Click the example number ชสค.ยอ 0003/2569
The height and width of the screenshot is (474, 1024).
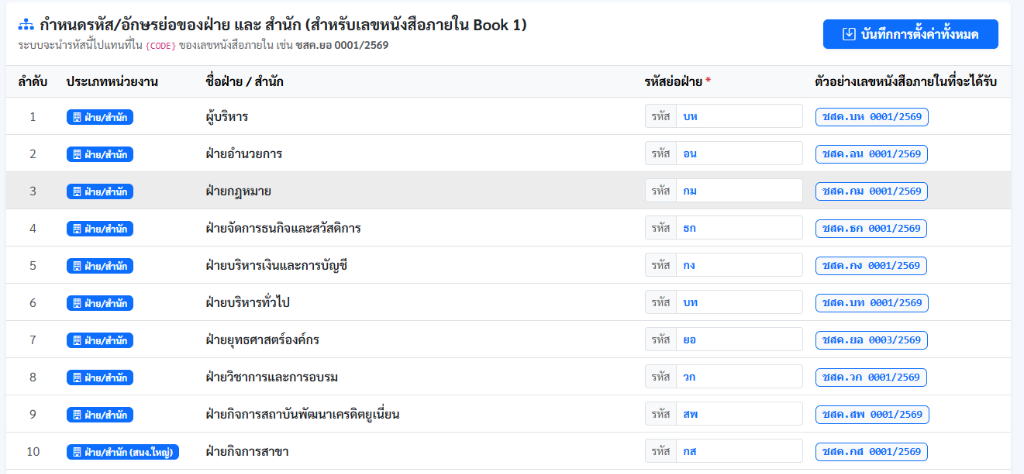[871, 340]
